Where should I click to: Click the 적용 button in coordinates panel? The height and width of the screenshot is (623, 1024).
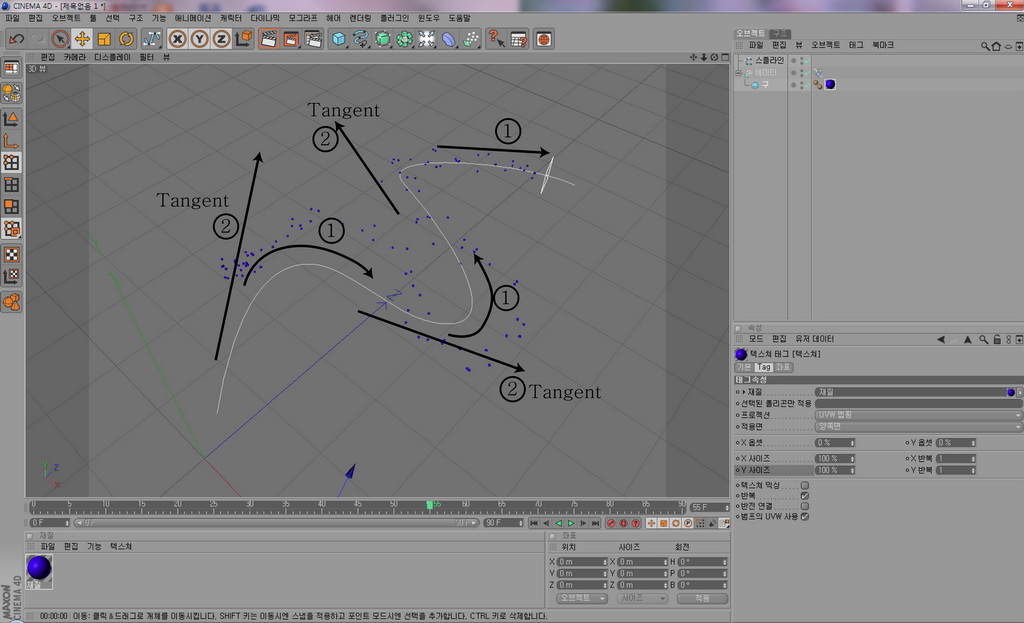pos(702,598)
